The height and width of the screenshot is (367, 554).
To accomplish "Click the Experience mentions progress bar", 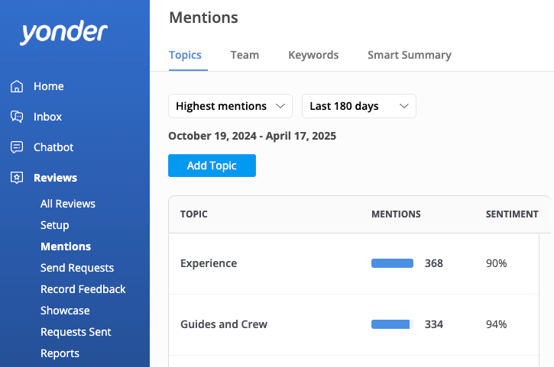I will (392, 263).
